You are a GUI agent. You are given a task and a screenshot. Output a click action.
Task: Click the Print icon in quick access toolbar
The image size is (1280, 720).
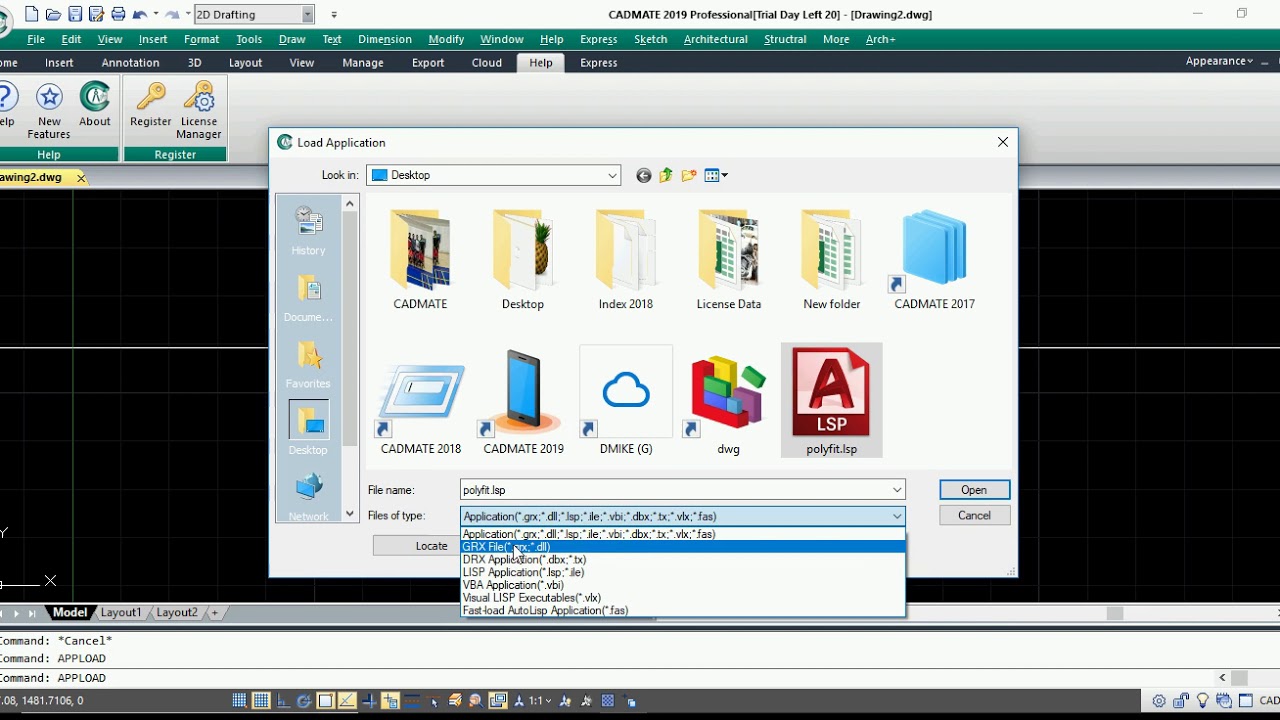tap(118, 14)
